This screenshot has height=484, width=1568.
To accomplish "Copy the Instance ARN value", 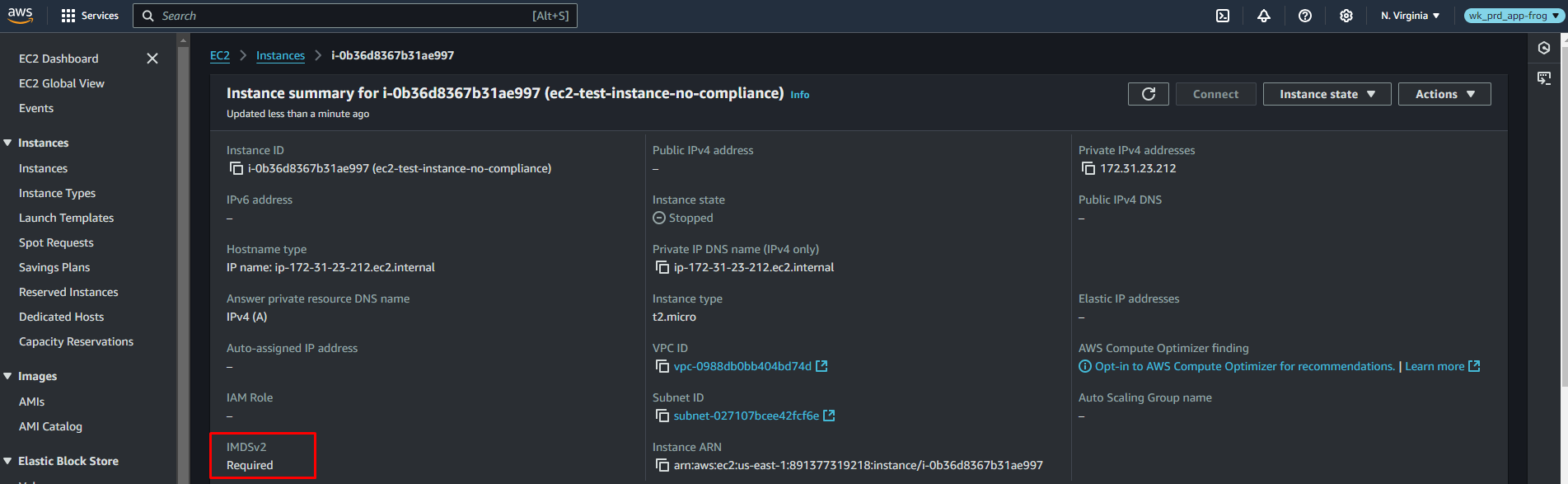I will point(662,466).
